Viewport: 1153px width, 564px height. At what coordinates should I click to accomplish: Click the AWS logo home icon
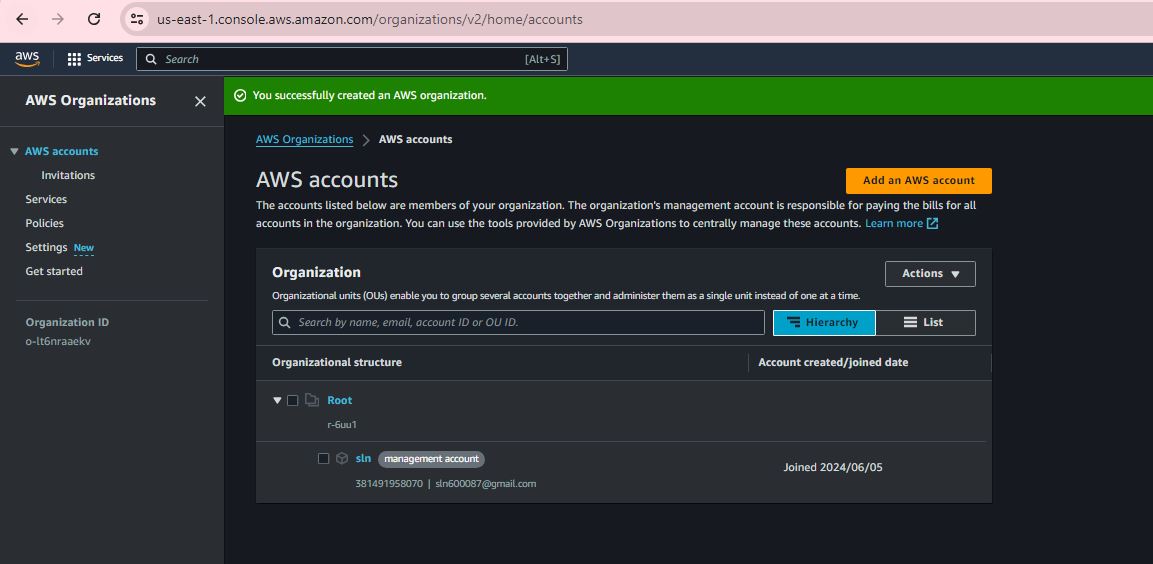click(27, 59)
